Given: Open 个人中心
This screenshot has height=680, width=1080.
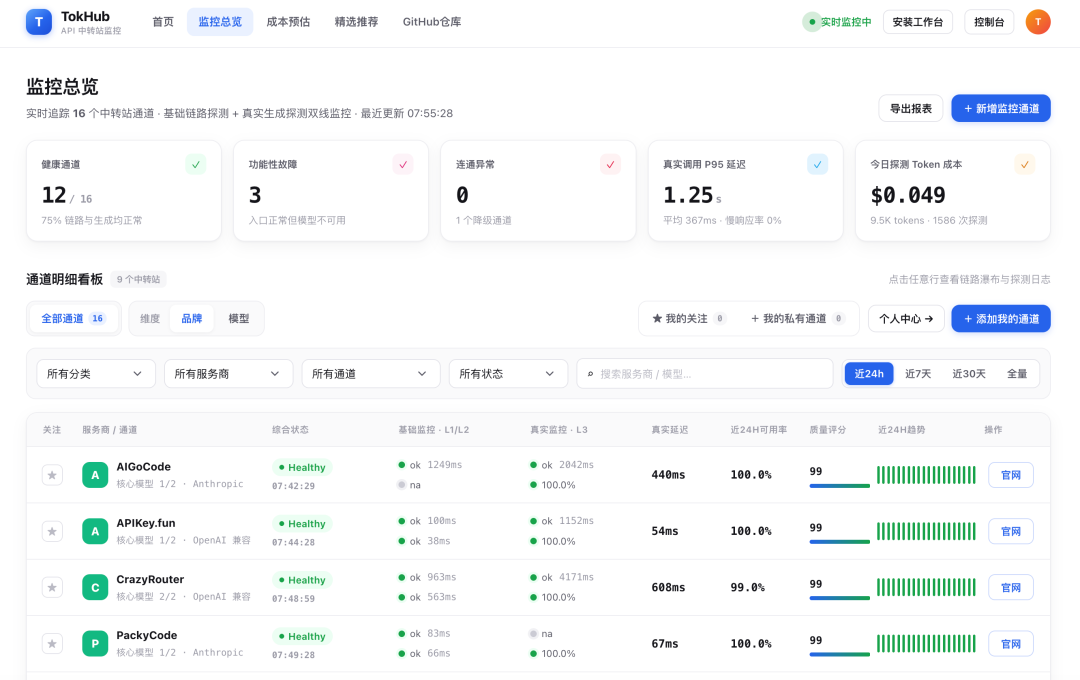Looking at the screenshot, I should pyautogui.click(x=906, y=318).
